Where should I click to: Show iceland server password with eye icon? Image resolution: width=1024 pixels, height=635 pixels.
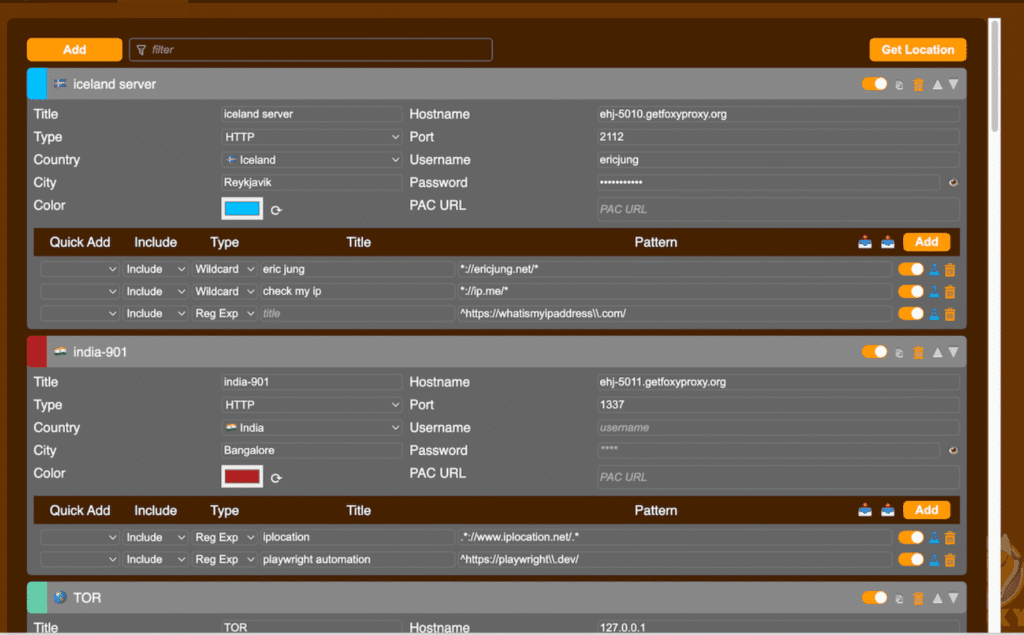click(x=953, y=183)
